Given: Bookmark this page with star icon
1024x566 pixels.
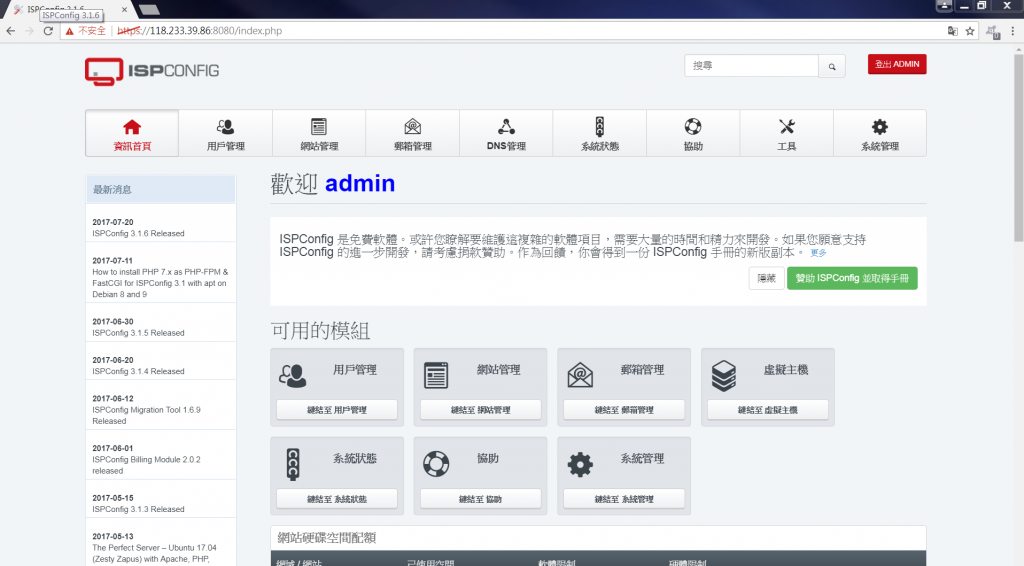Looking at the screenshot, I should (970, 31).
